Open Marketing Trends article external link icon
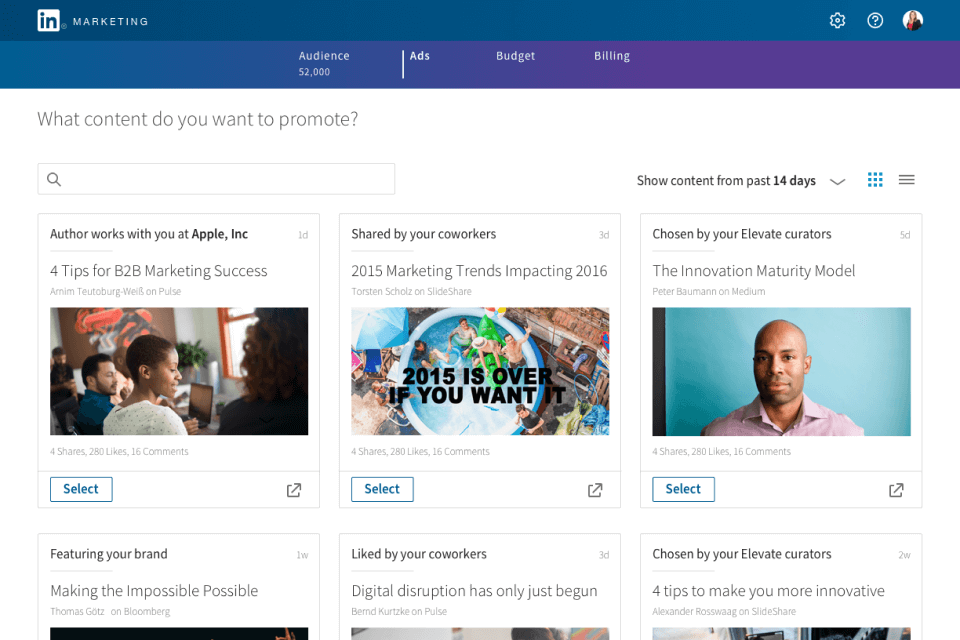This screenshot has width=960, height=640. pyautogui.click(x=595, y=490)
